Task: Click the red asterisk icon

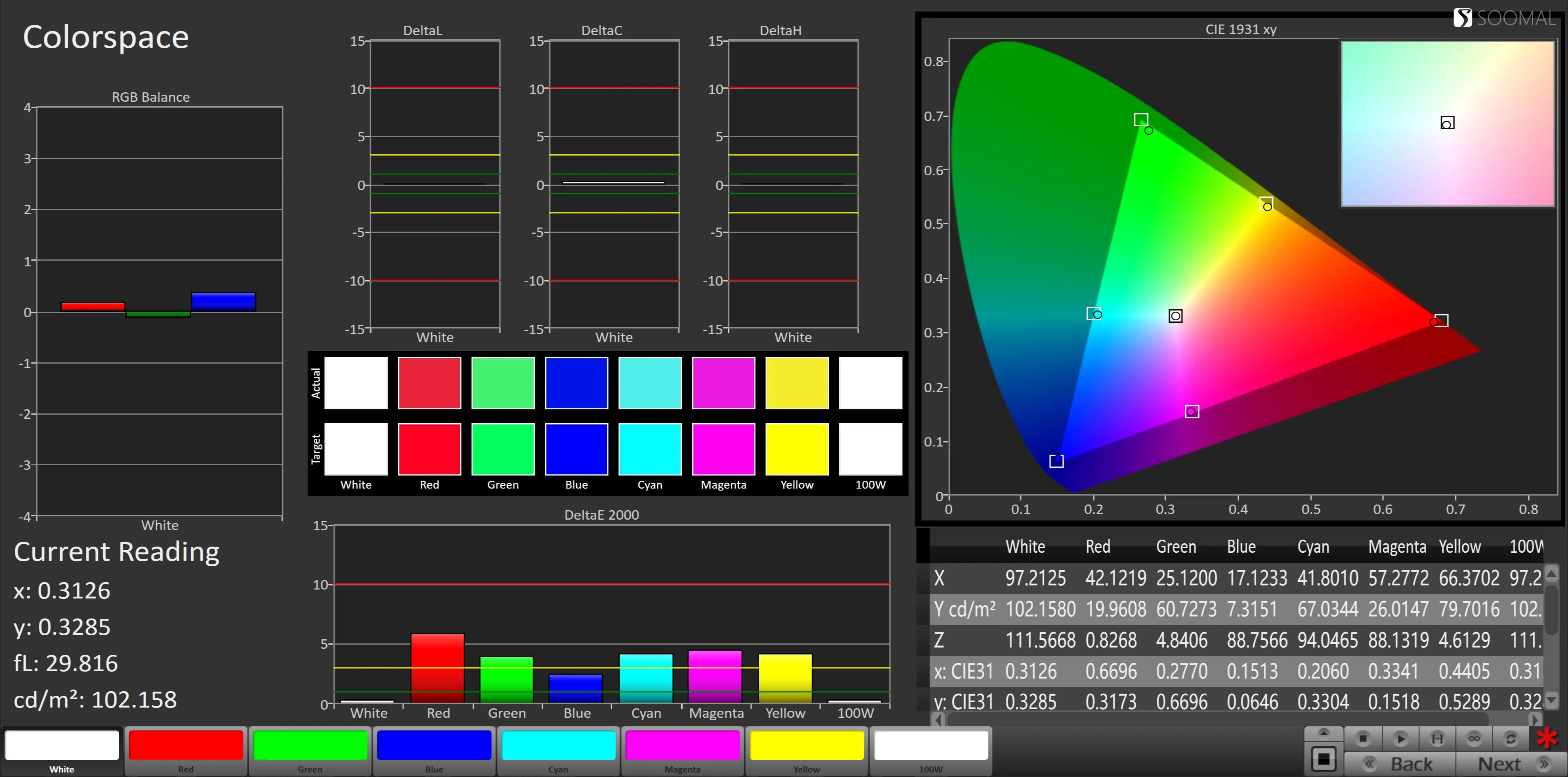Action: pyautogui.click(x=1547, y=739)
